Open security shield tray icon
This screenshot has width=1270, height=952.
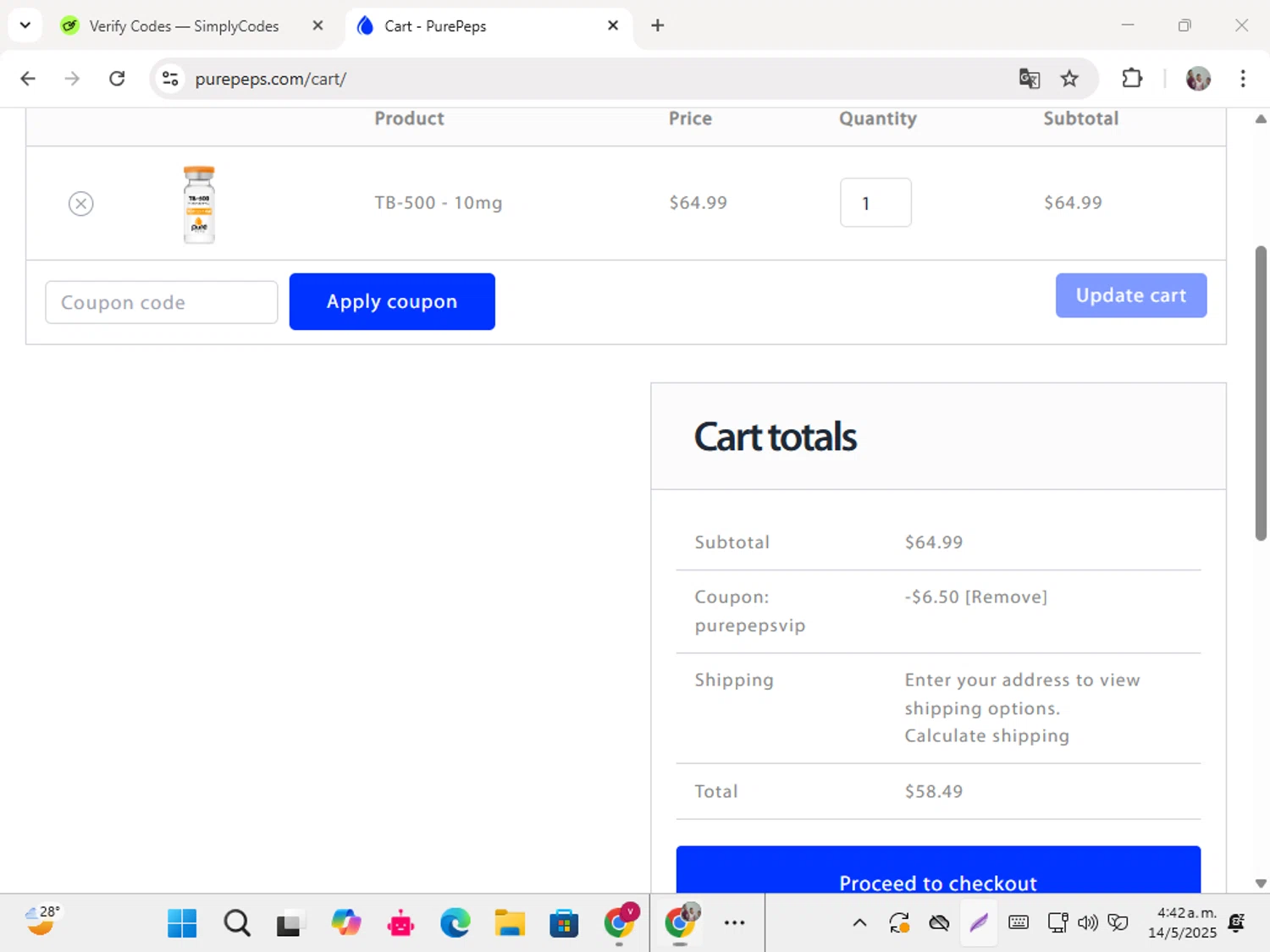(1118, 923)
